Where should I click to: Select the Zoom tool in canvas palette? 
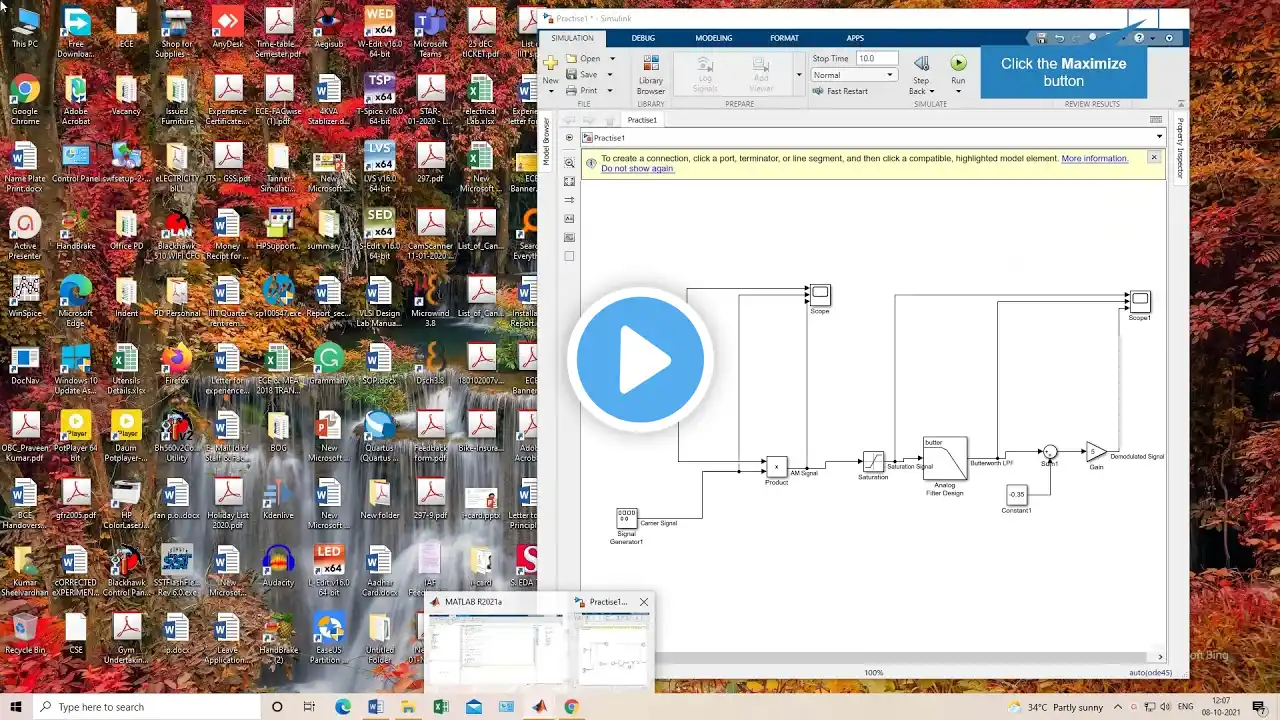(x=570, y=163)
